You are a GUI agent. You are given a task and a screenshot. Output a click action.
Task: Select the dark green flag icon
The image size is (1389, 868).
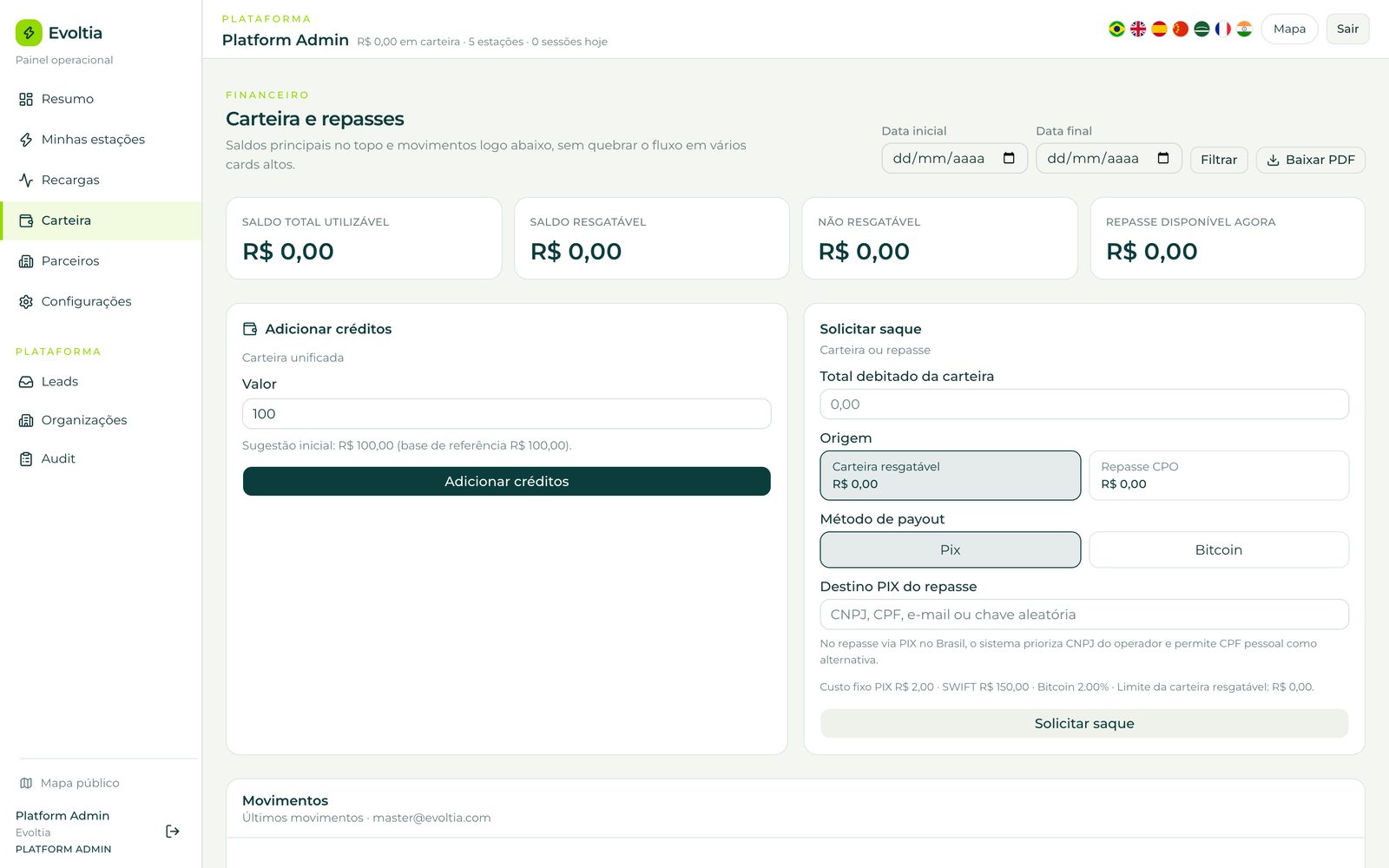coord(1201,29)
